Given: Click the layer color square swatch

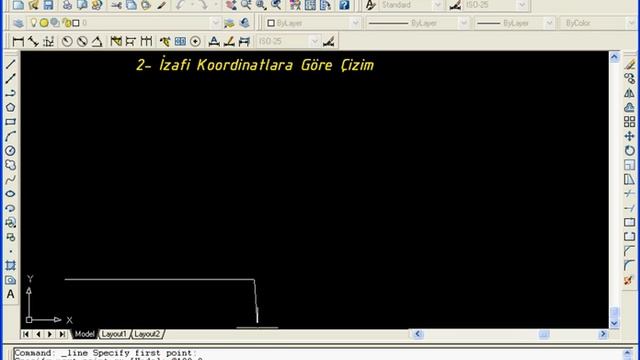Looking at the screenshot, I should [x=76, y=23].
